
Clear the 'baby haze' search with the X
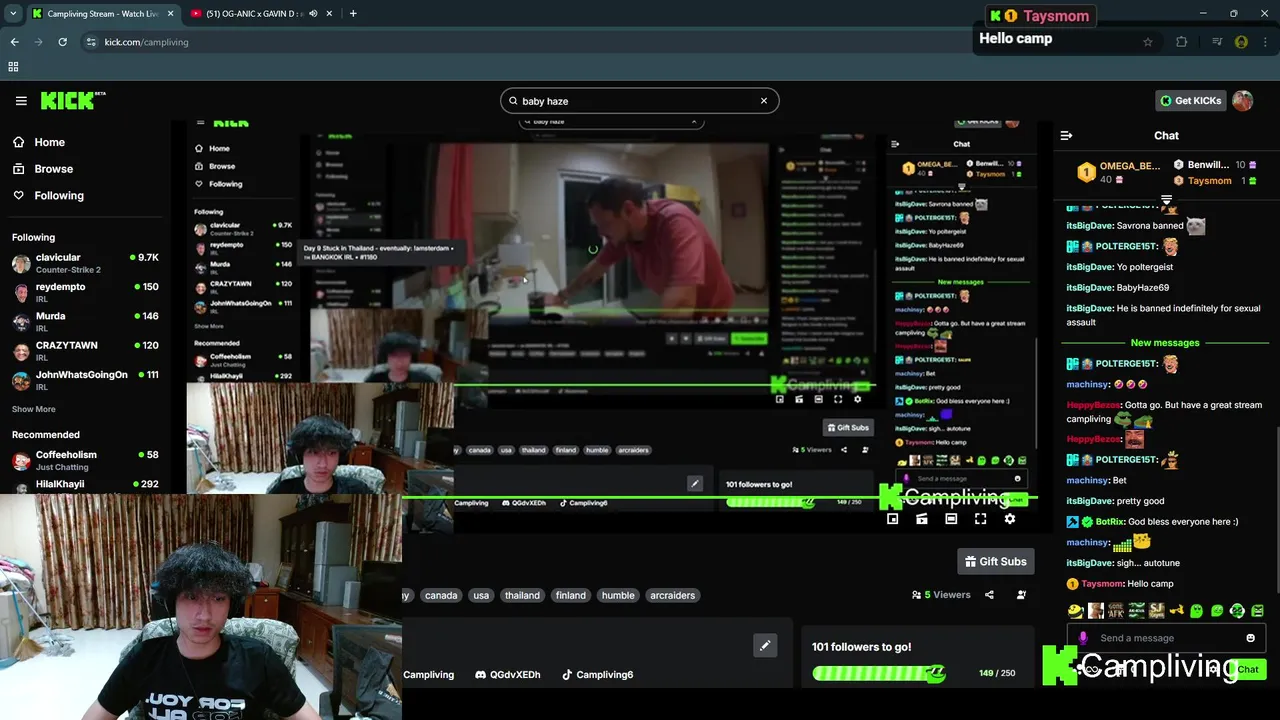click(764, 101)
